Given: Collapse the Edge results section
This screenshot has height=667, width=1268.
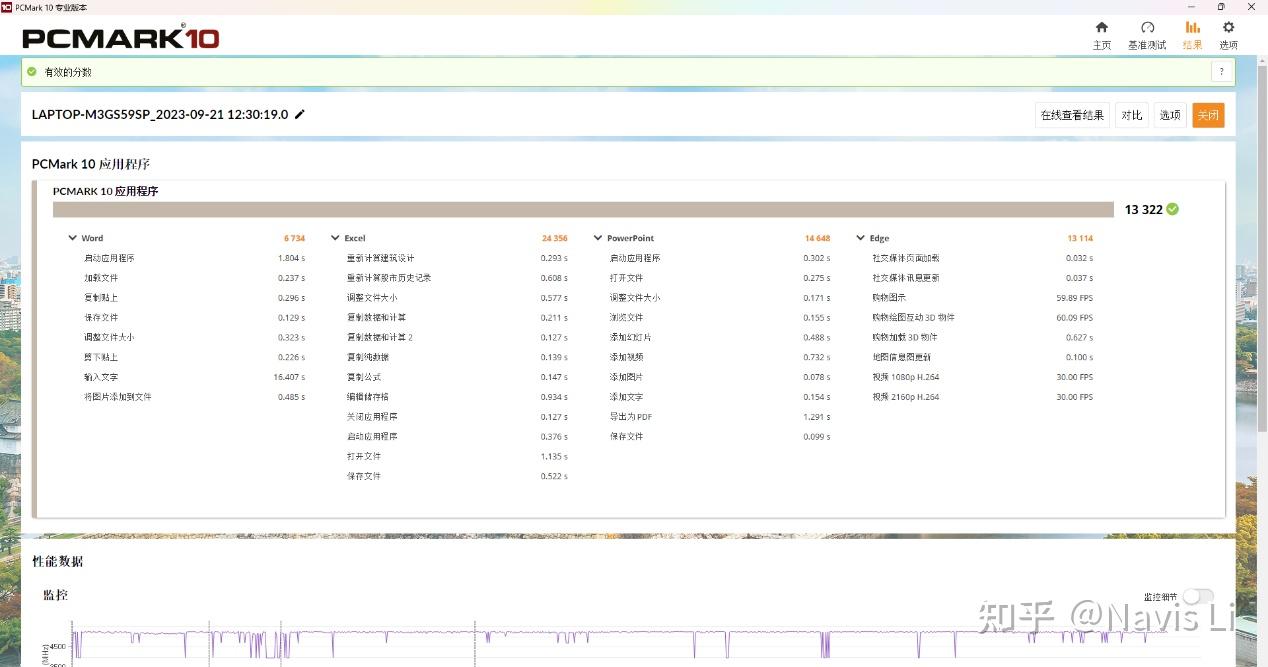Looking at the screenshot, I should (x=860, y=238).
